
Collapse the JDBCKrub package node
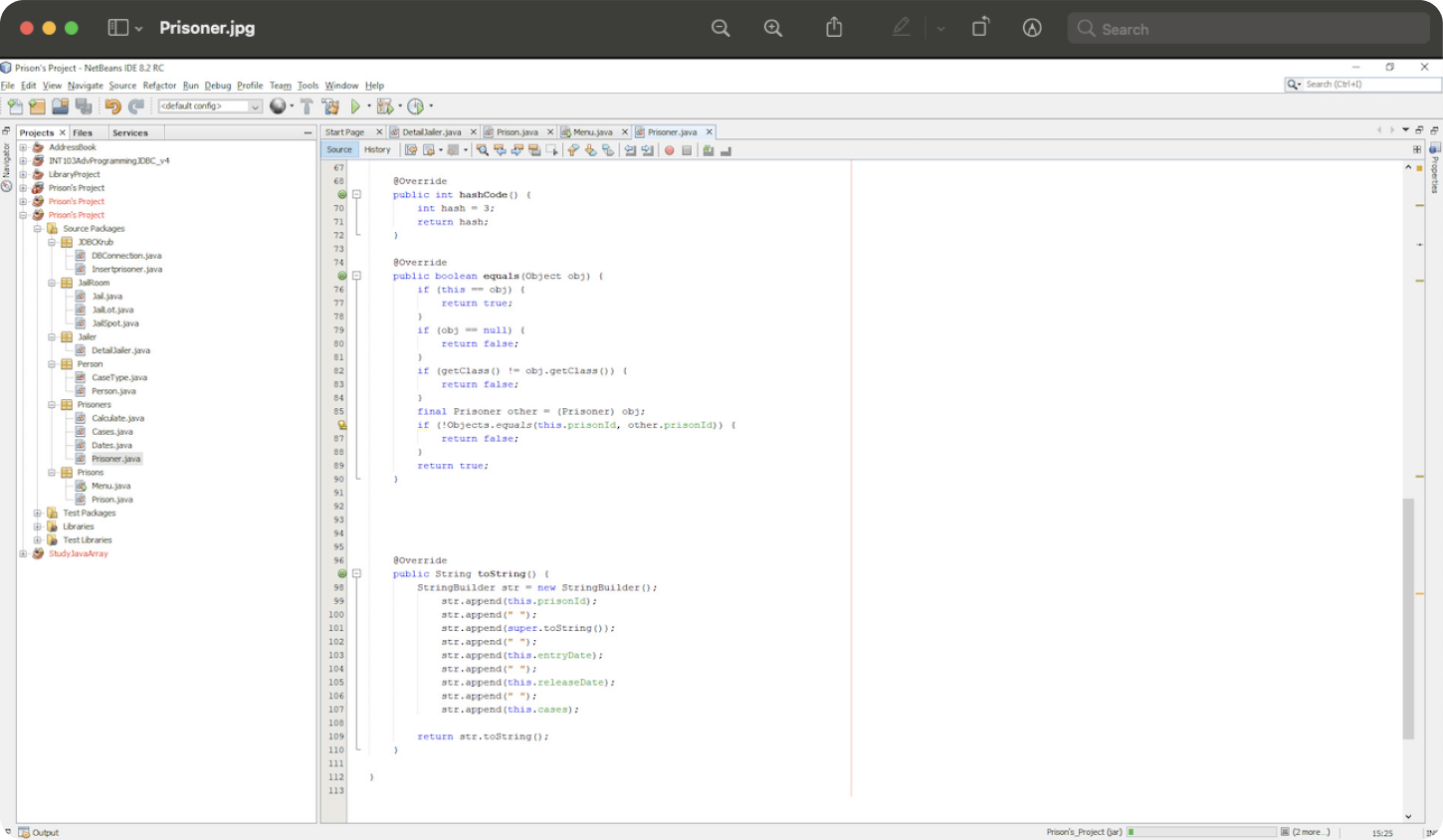pyautogui.click(x=52, y=242)
